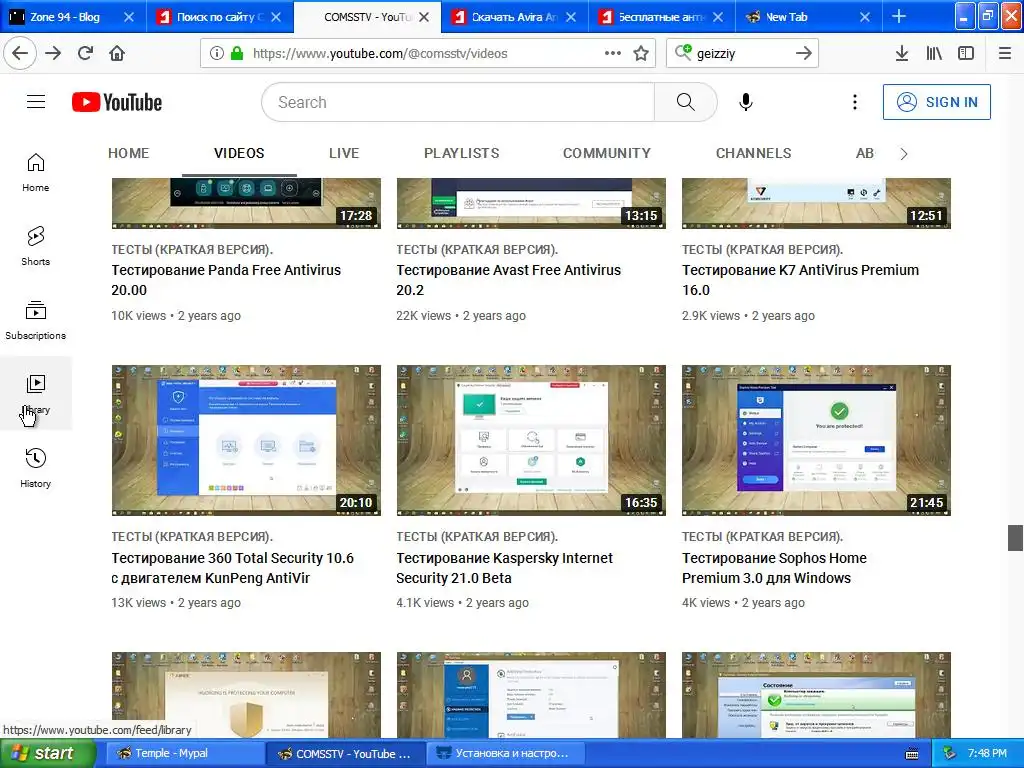Open 'Тестирование K7 AntiVirus Premium 16.0' video title

pos(800,280)
